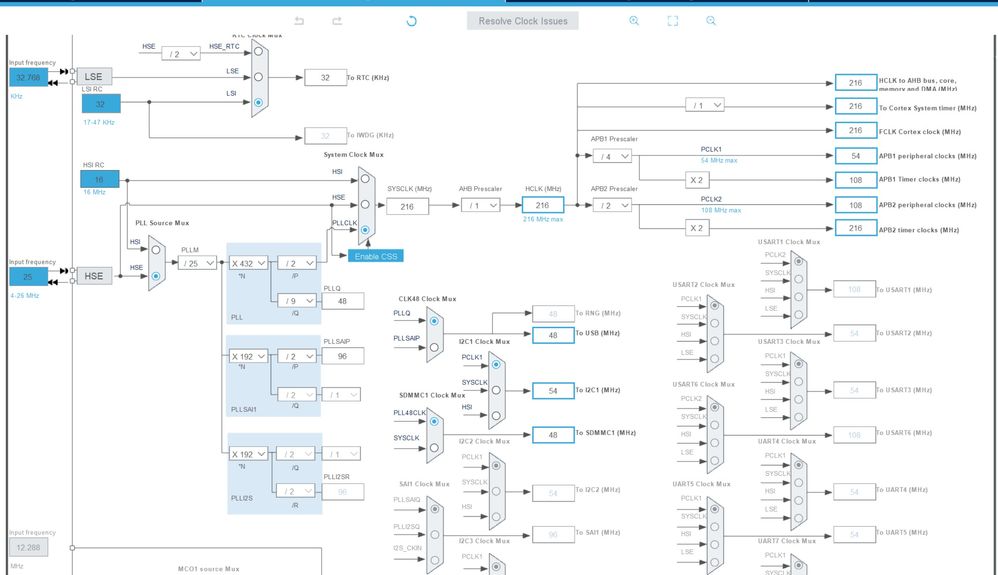The height and width of the screenshot is (575, 998).
Task: Select HSE in PLL Source Mux
Action: [x=156, y=276]
